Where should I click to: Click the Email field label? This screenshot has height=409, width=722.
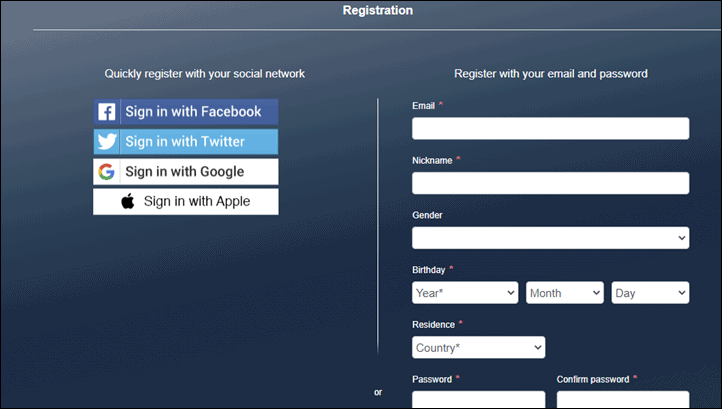tap(423, 106)
